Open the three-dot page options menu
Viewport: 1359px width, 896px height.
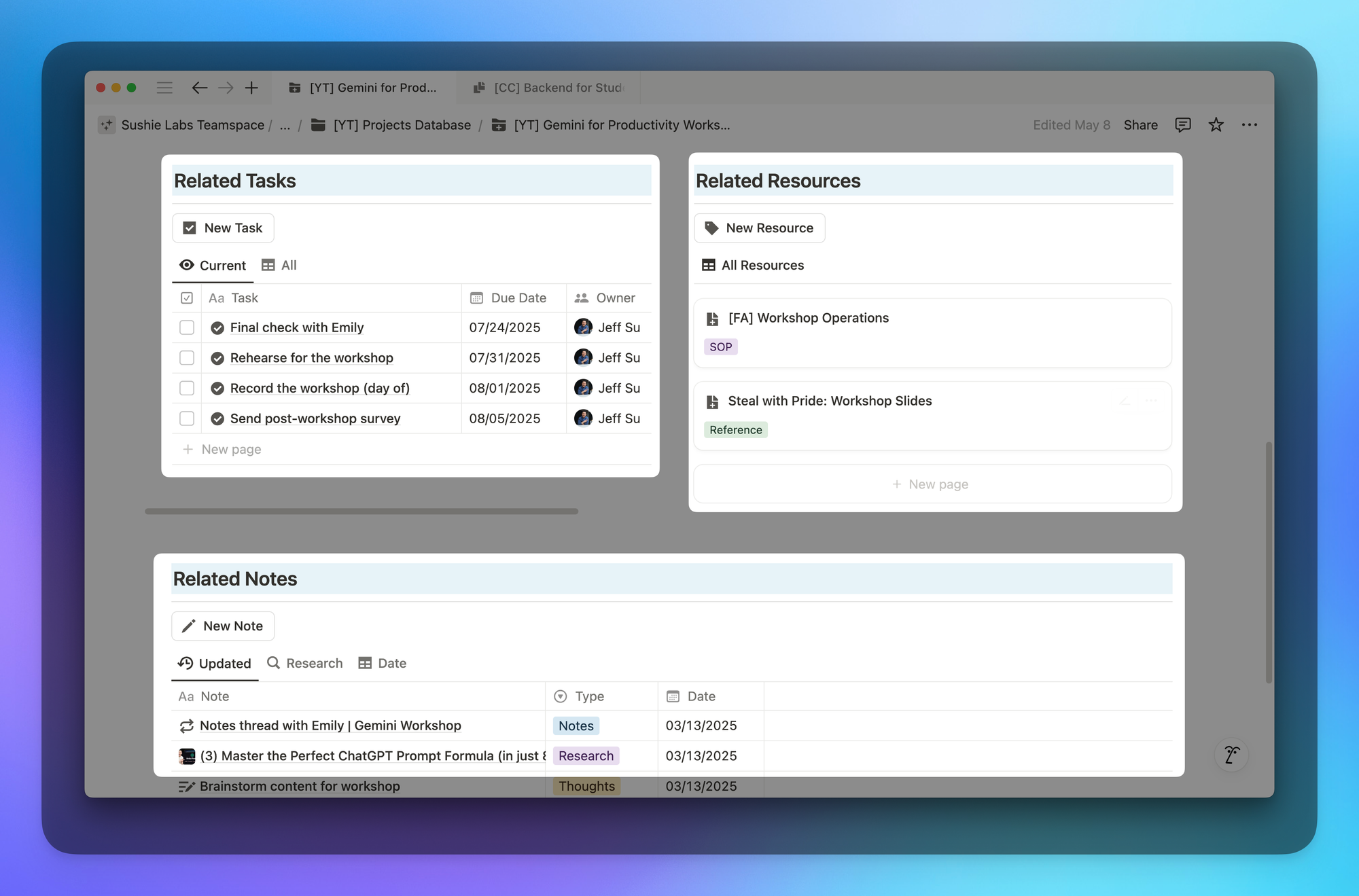(x=1249, y=125)
